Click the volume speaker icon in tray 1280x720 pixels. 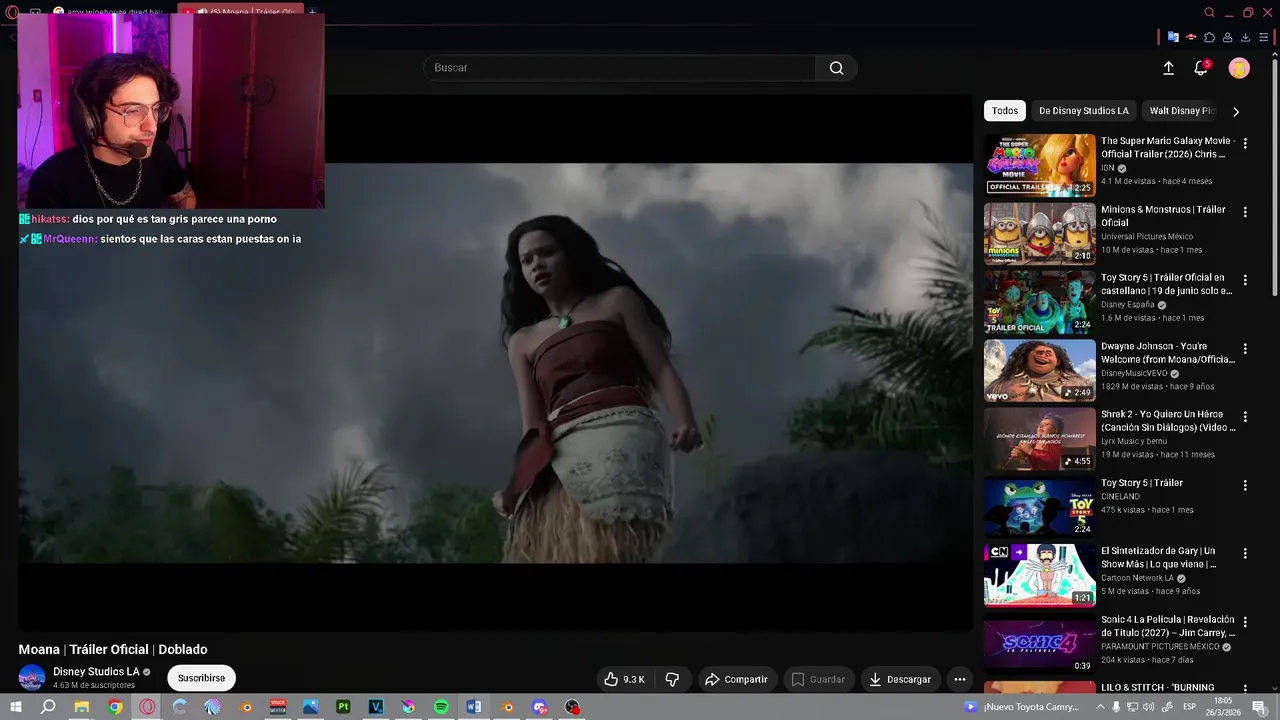(1149, 707)
